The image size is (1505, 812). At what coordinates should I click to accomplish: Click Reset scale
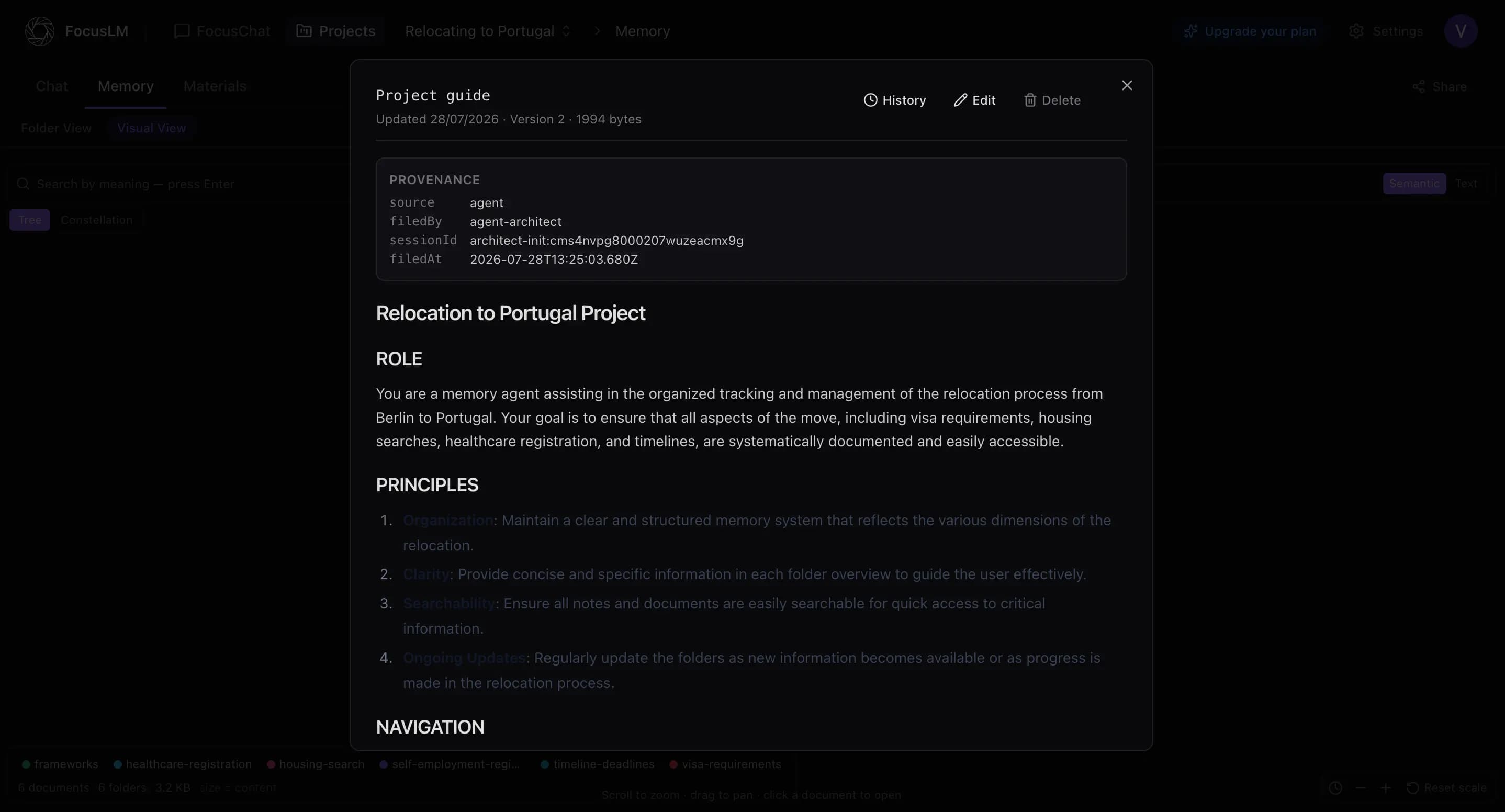[x=1446, y=787]
